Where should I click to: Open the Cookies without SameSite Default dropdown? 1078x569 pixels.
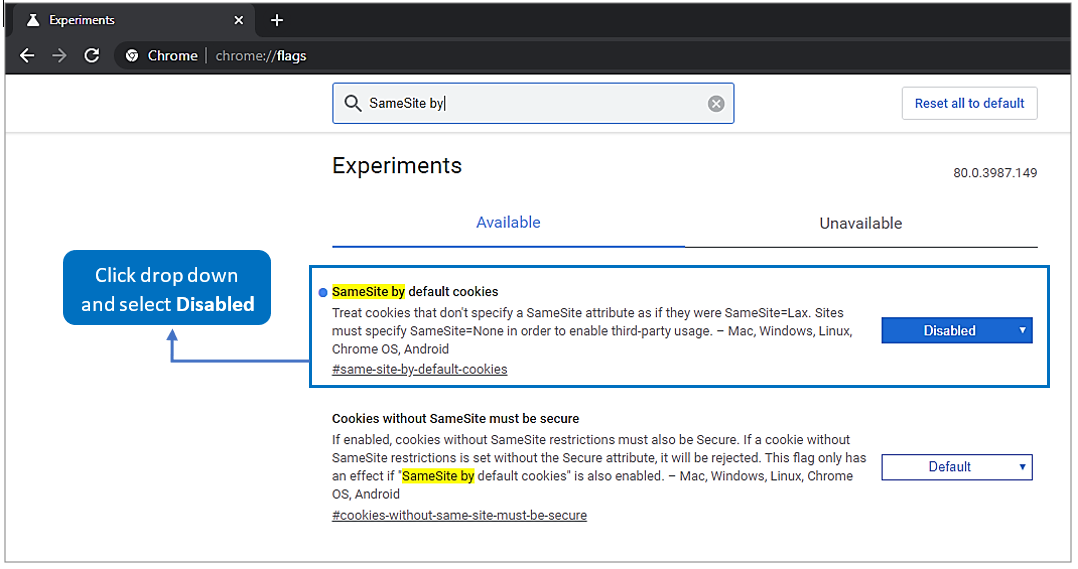pyautogui.click(x=957, y=467)
